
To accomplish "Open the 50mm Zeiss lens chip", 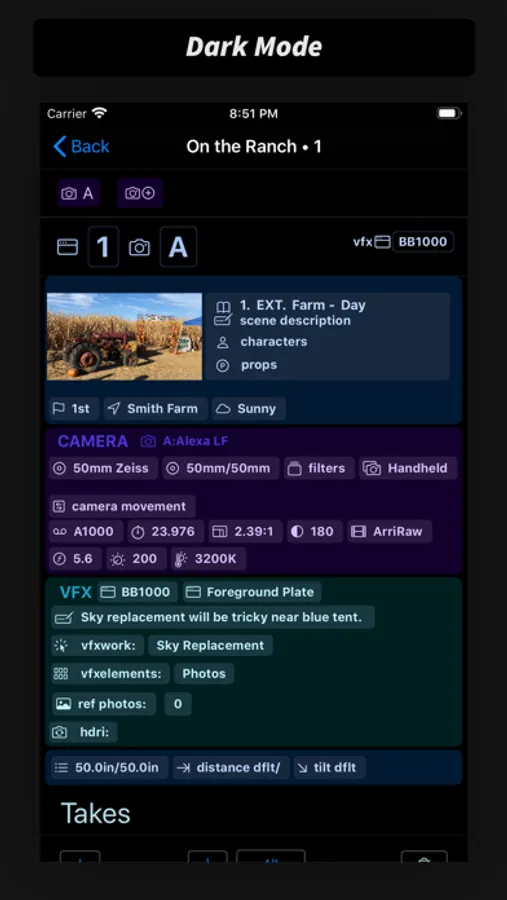I will click(103, 468).
